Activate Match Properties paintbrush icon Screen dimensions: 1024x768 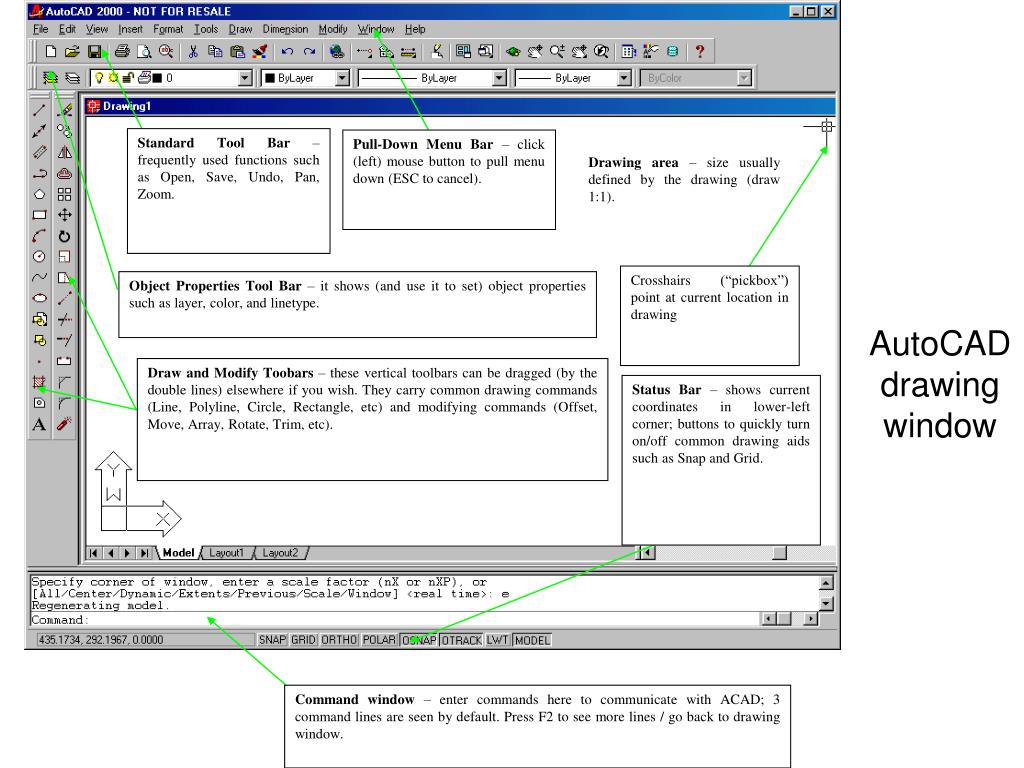pyautogui.click(x=260, y=52)
